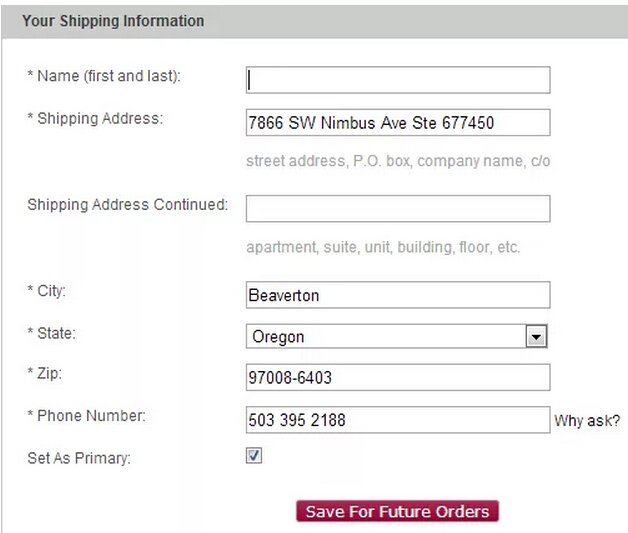Click the Name (first and last) text field
The width and height of the screenshot is (628, 533).
(397, 80)
